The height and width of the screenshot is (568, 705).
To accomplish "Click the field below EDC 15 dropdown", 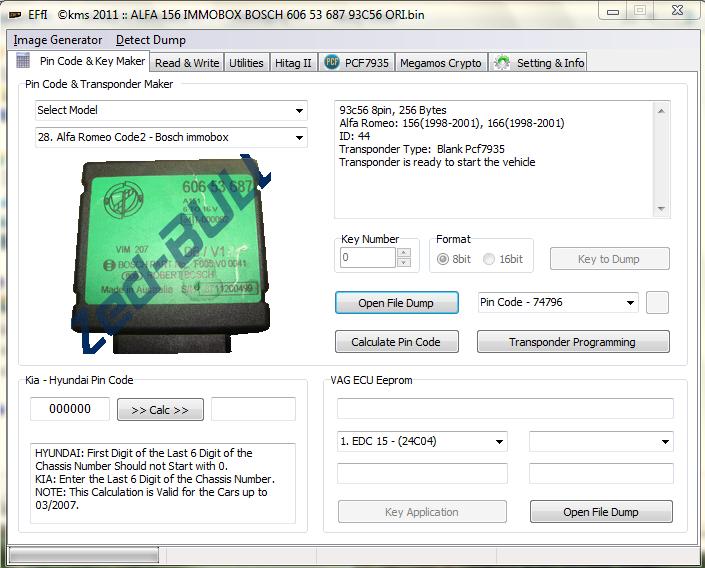I will pyautogui.click(x=422, y=474).
